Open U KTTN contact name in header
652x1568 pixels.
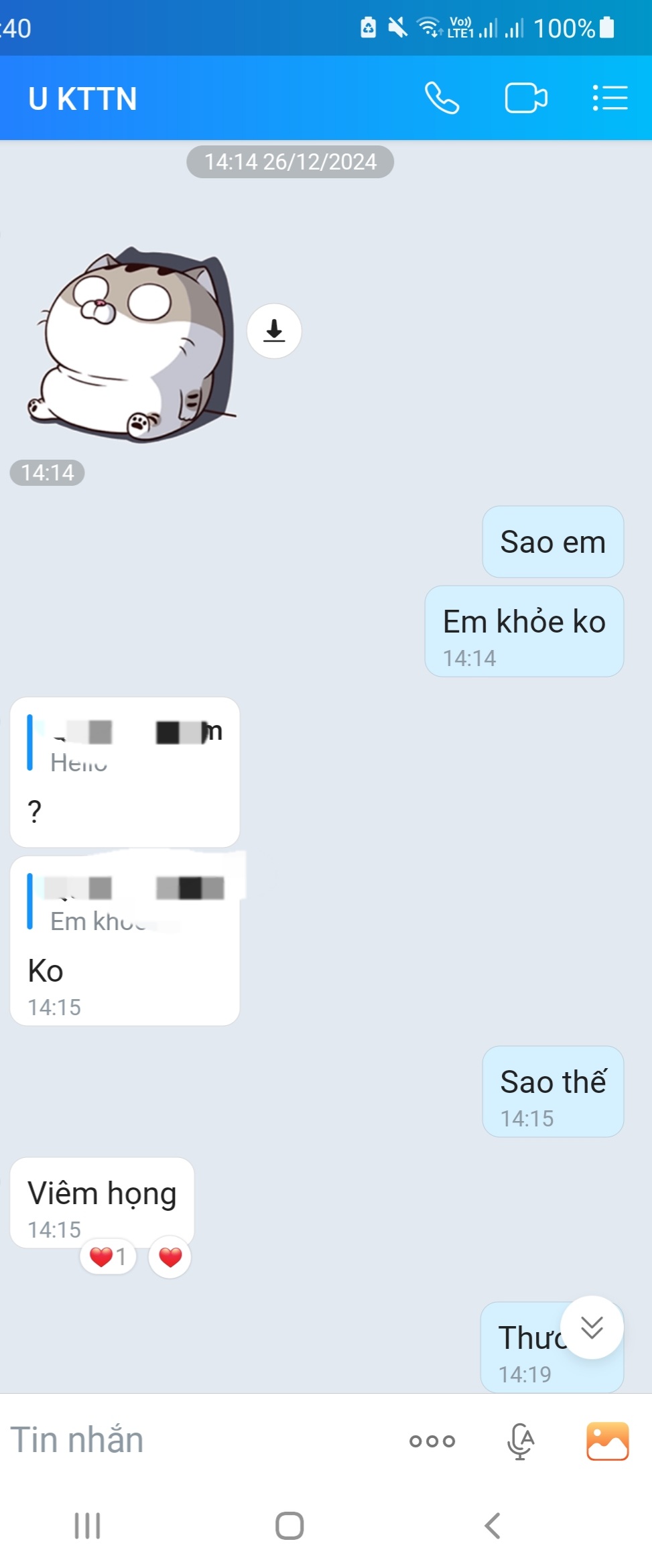pos(82,99)
